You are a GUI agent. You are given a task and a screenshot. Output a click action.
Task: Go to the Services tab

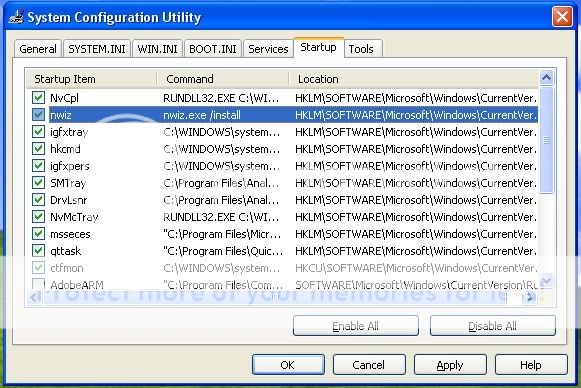(268, 49)
